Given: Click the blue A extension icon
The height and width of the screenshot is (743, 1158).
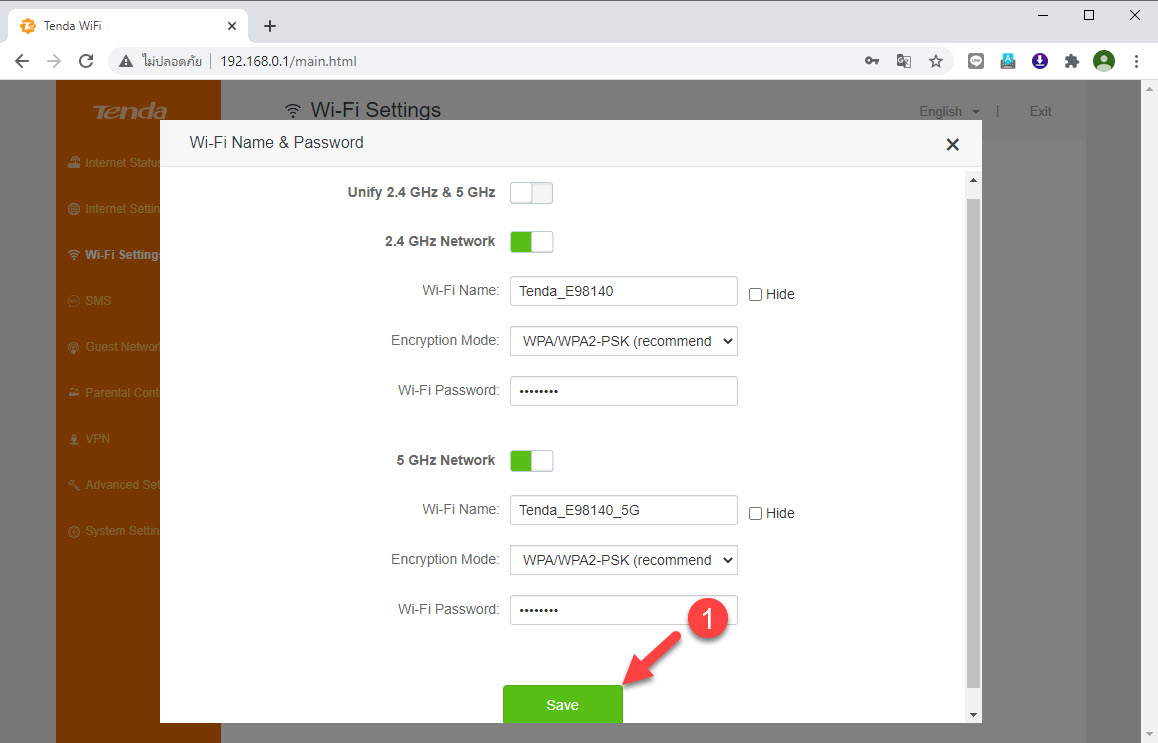Looking at the screenshot, I should pyautogui.click(x=1008, y=61).
